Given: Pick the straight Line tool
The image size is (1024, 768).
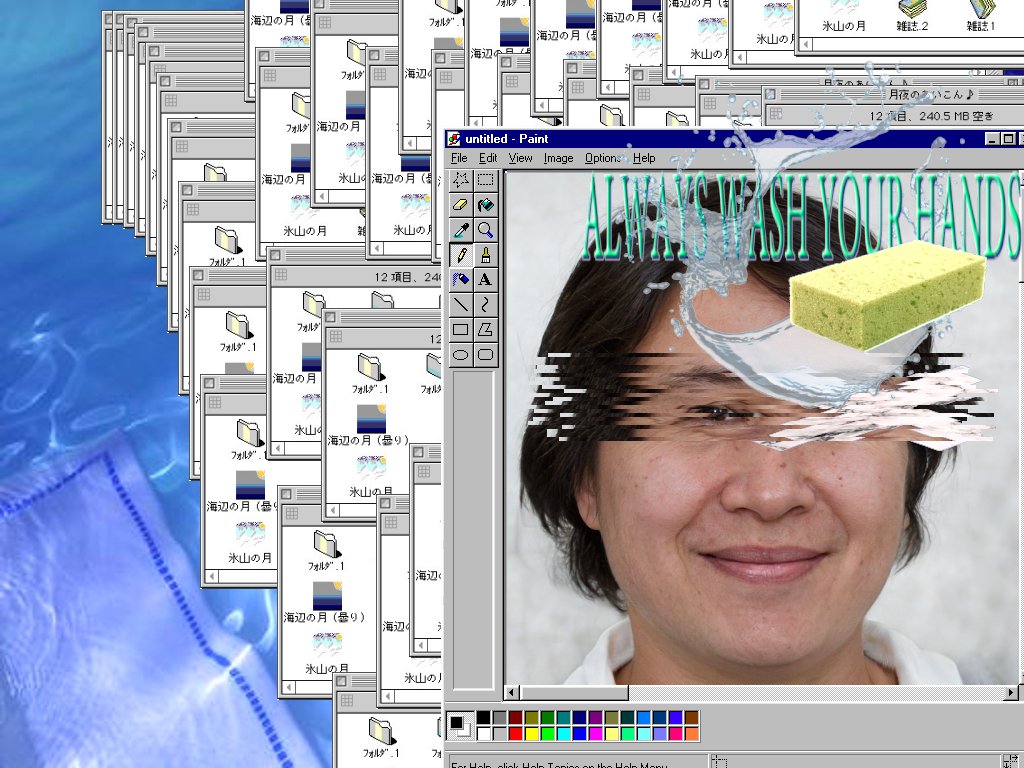Looking at the screenshot, I should 460,304.
